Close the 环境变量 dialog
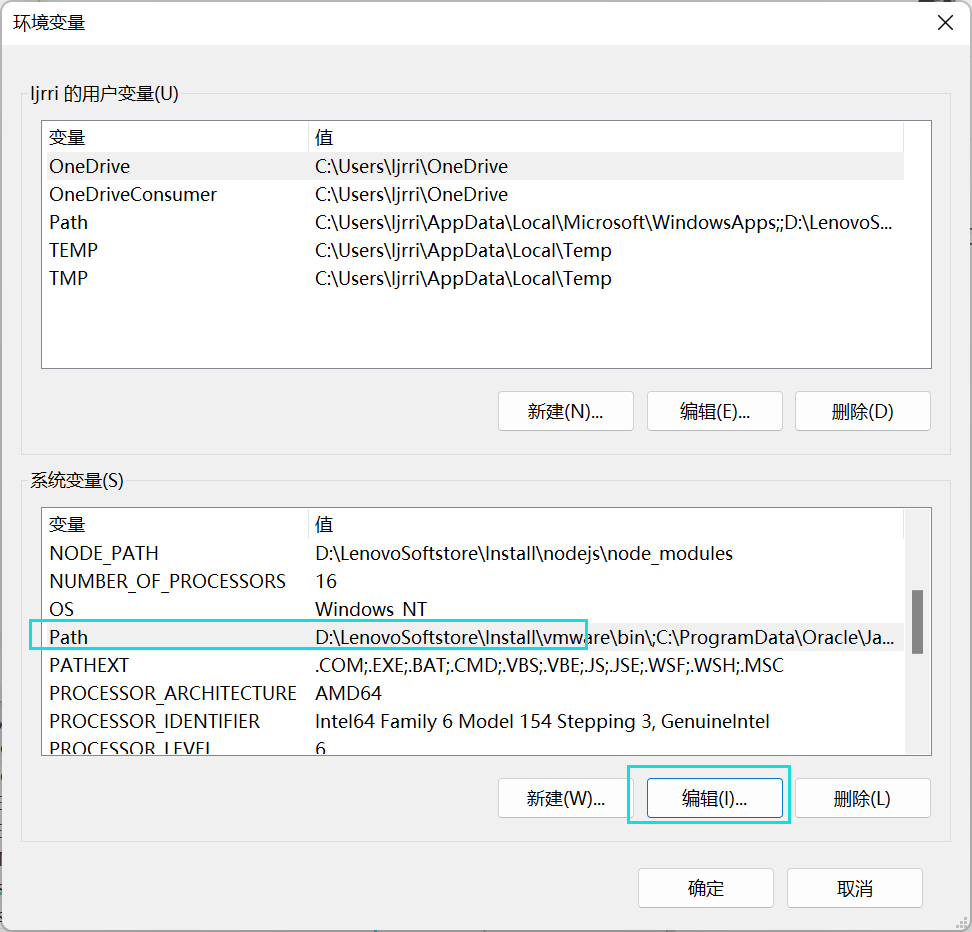This screenshot has height=932, width=972. pos(945,23)
